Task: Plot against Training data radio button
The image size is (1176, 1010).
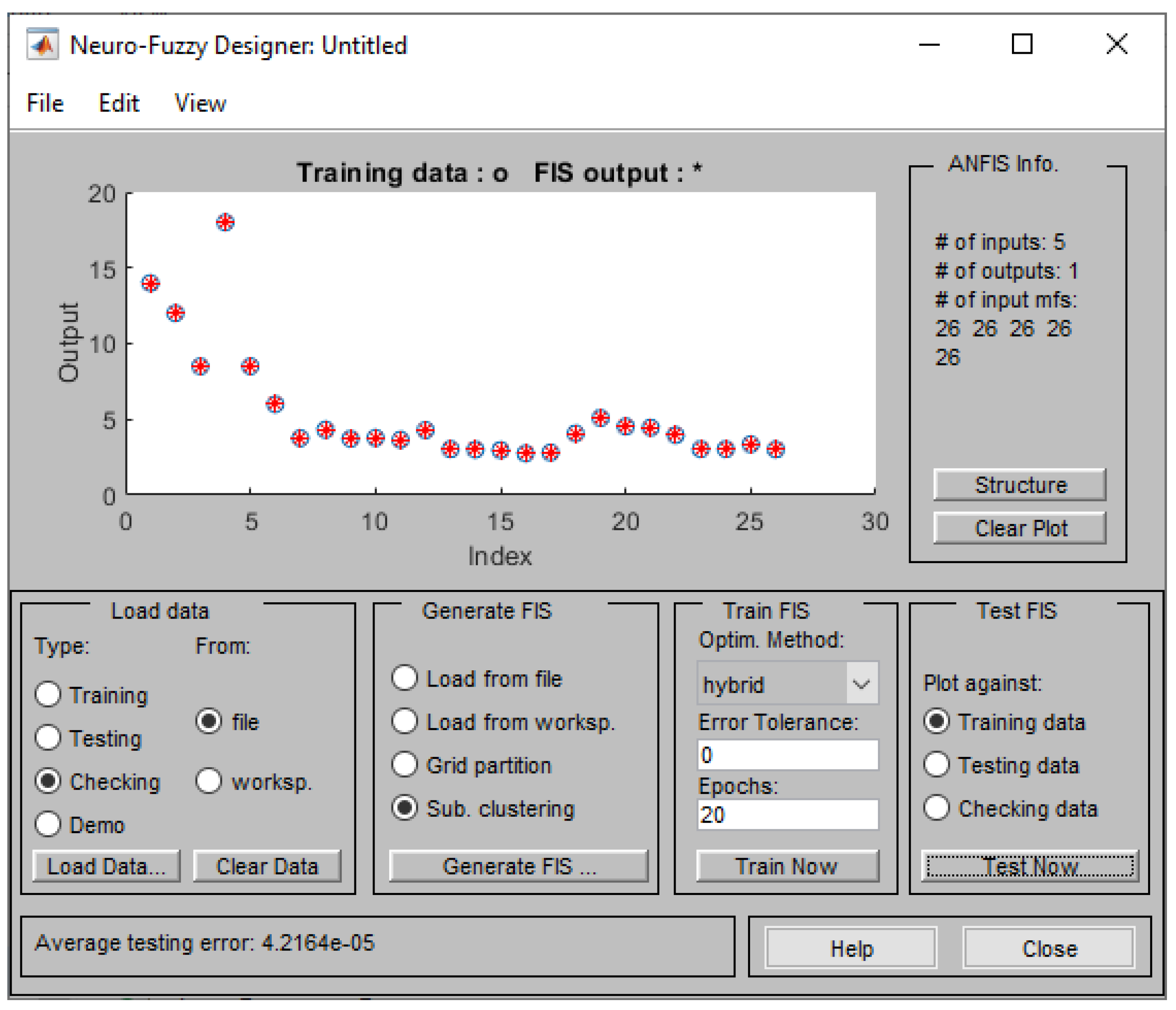Action: [x=936, y=721]
